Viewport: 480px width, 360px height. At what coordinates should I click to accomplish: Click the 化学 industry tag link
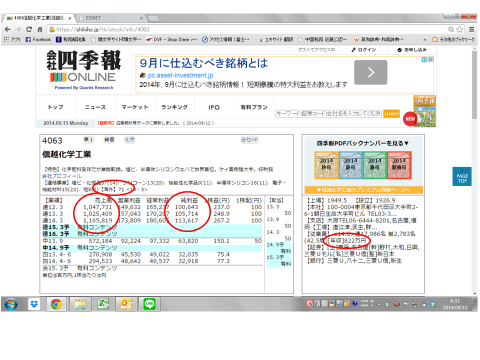[x=129, y=140]
